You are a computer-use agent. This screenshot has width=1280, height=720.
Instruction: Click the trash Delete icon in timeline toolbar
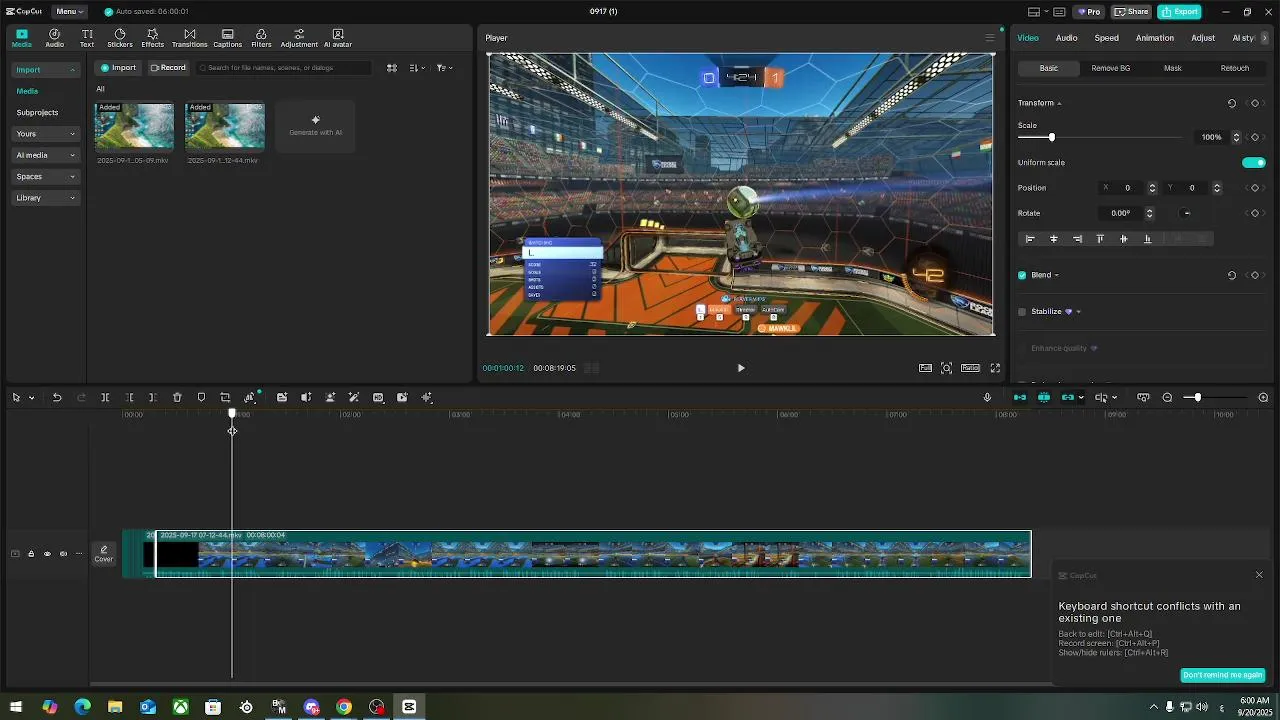[x=177, y=398]
